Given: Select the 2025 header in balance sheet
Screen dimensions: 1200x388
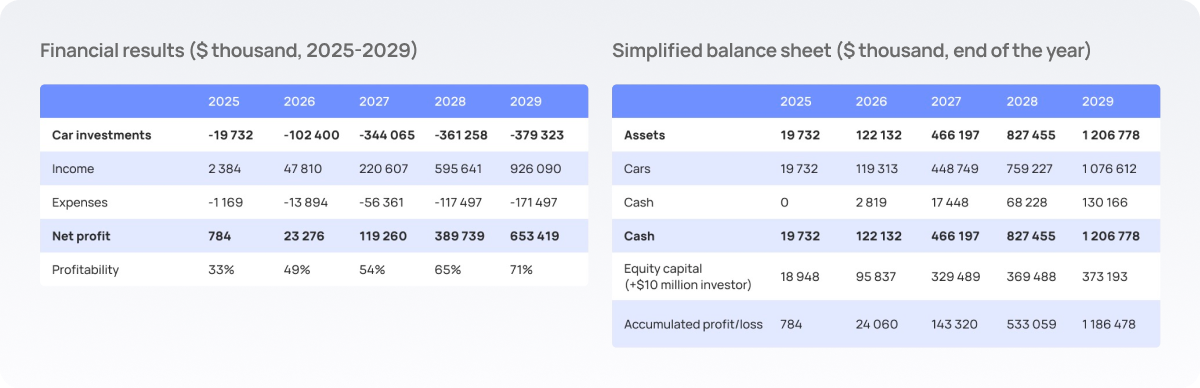Looking at the screenshot, I should 796,101.
